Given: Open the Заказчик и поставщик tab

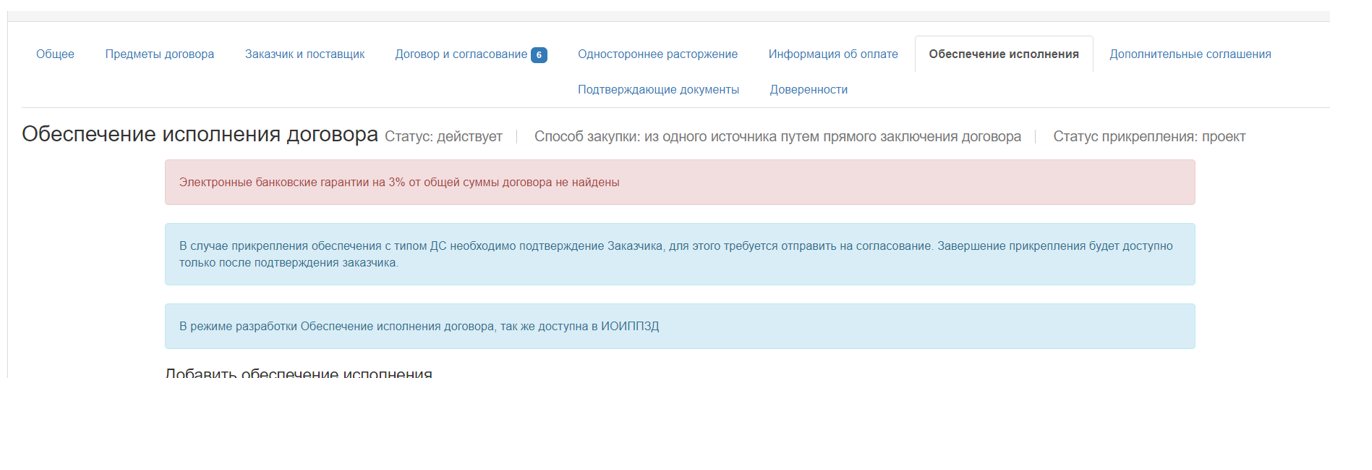Looking at the screenshot, I should pos(304,54).
